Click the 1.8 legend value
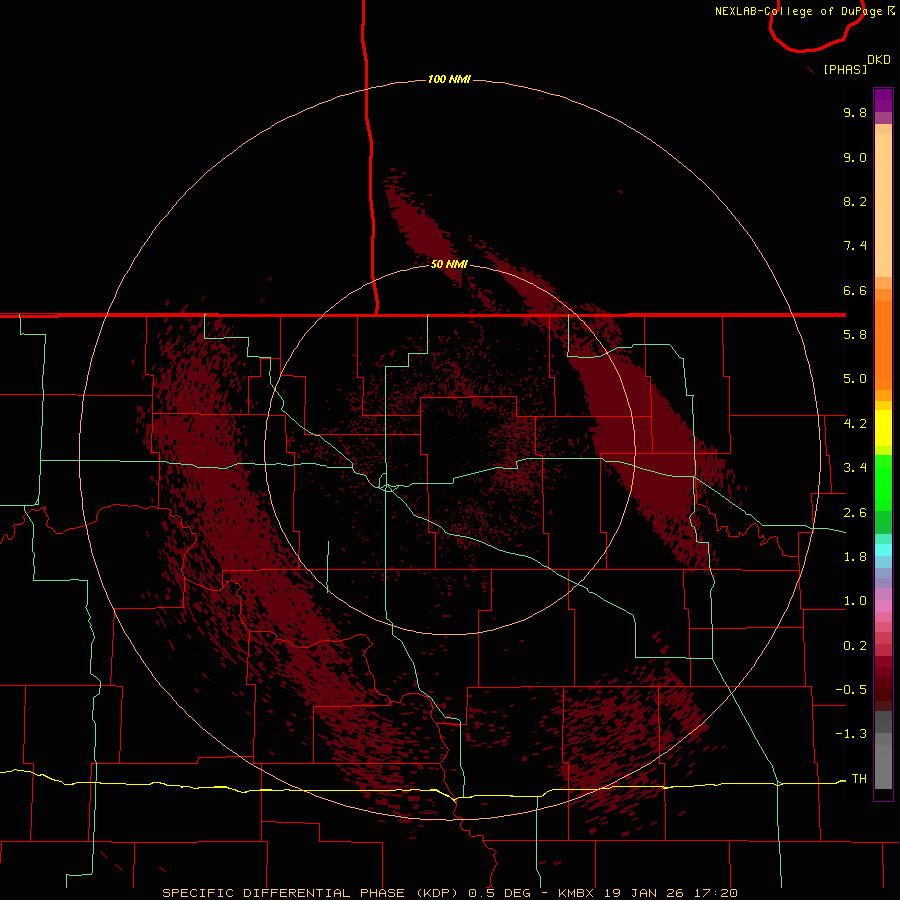The width and height of the screenshot is (900, 900). point(855,557)
